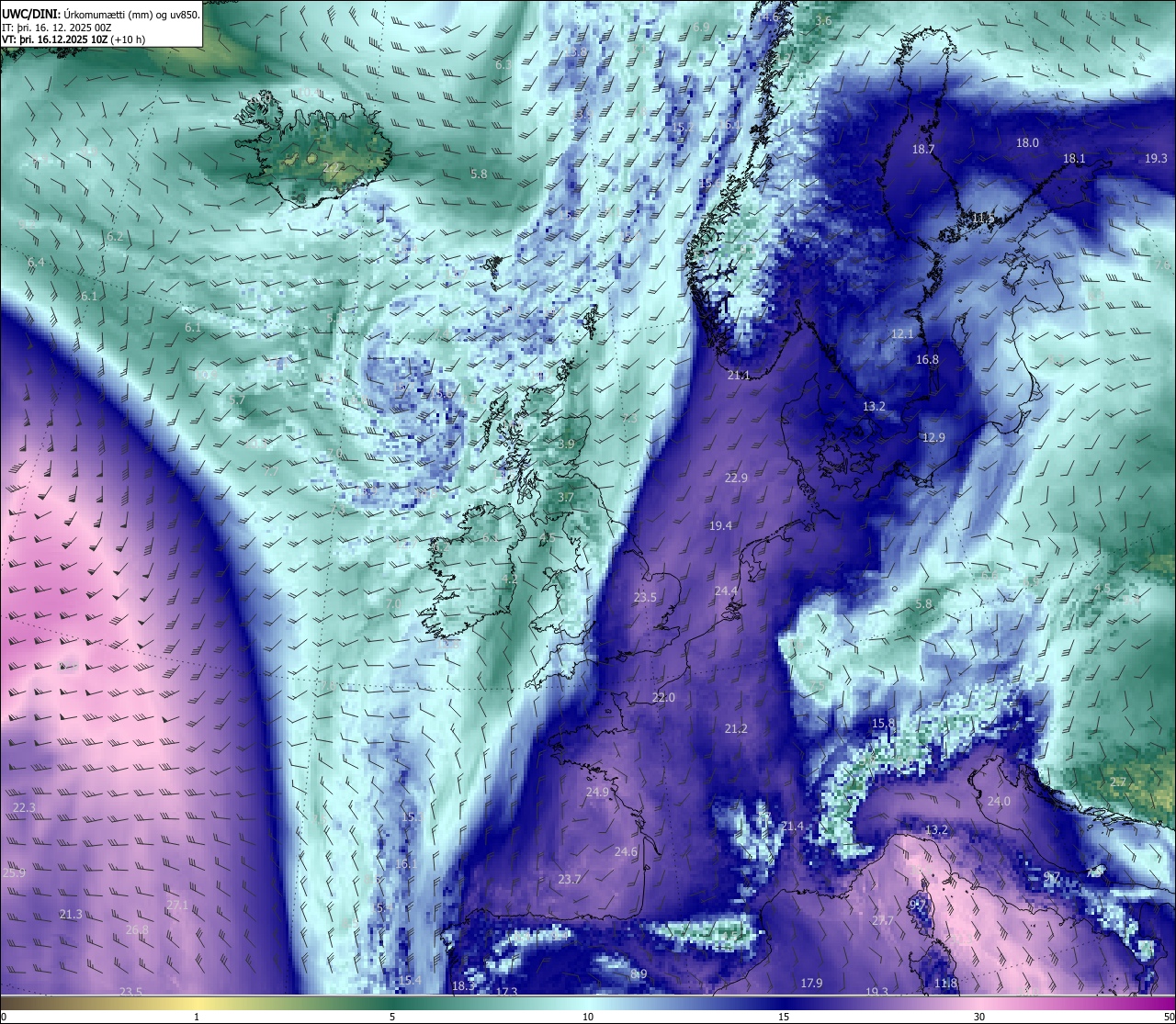Click the 3.7 value label
This screenshot has width=1176, height=1024.
566,497
